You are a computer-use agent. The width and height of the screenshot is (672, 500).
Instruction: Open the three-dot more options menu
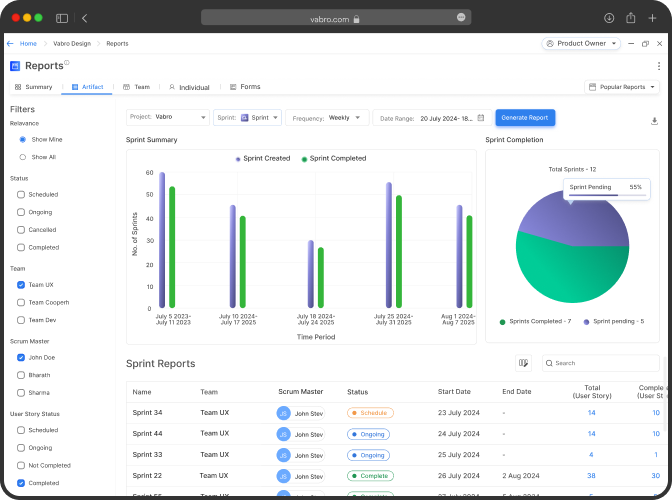pos(658,66)
